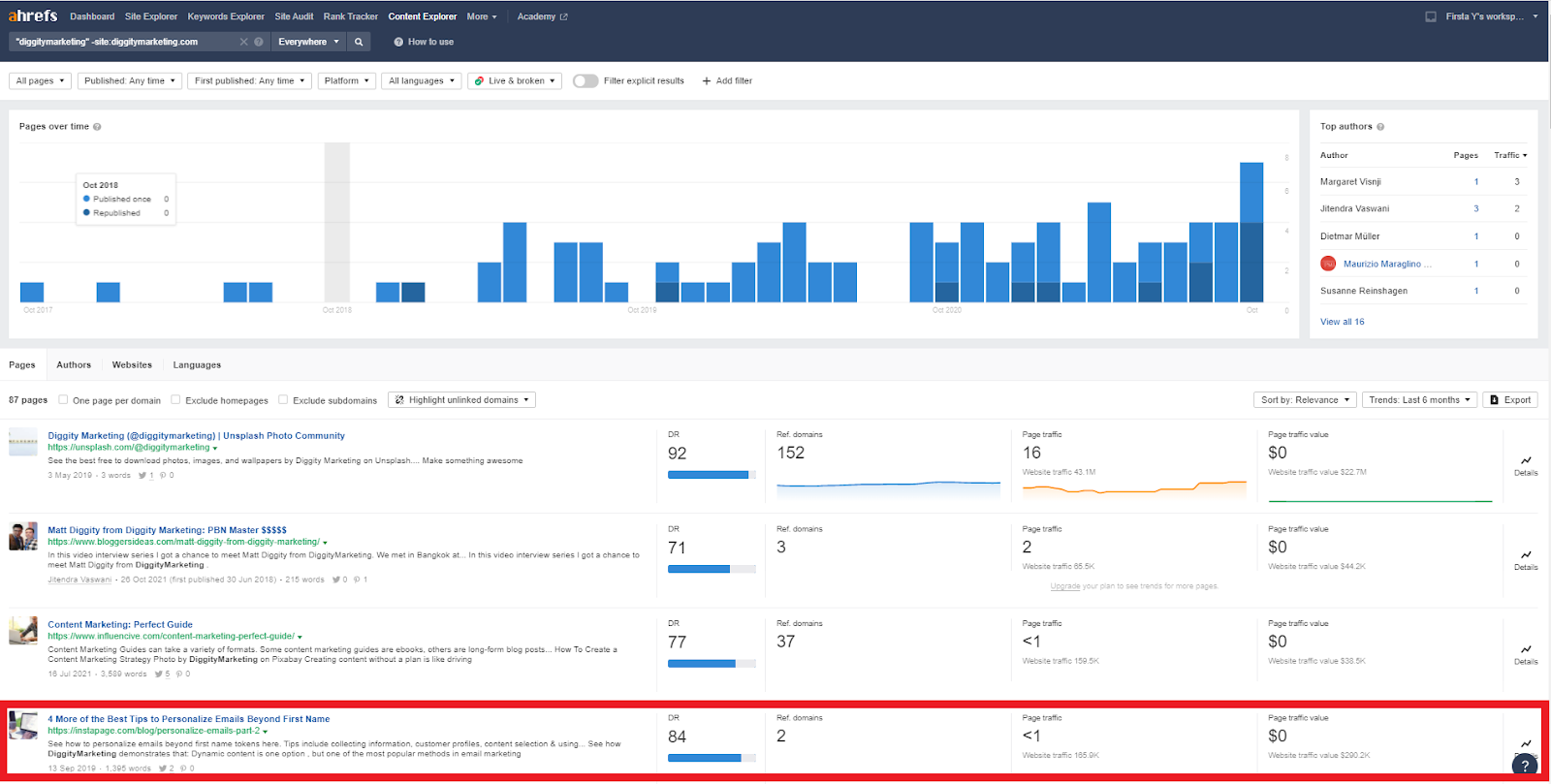This screenshot has width=1551, height=784.
Task: Open Jitendra Vaswani author link under result
Action: tap(79, 580)
